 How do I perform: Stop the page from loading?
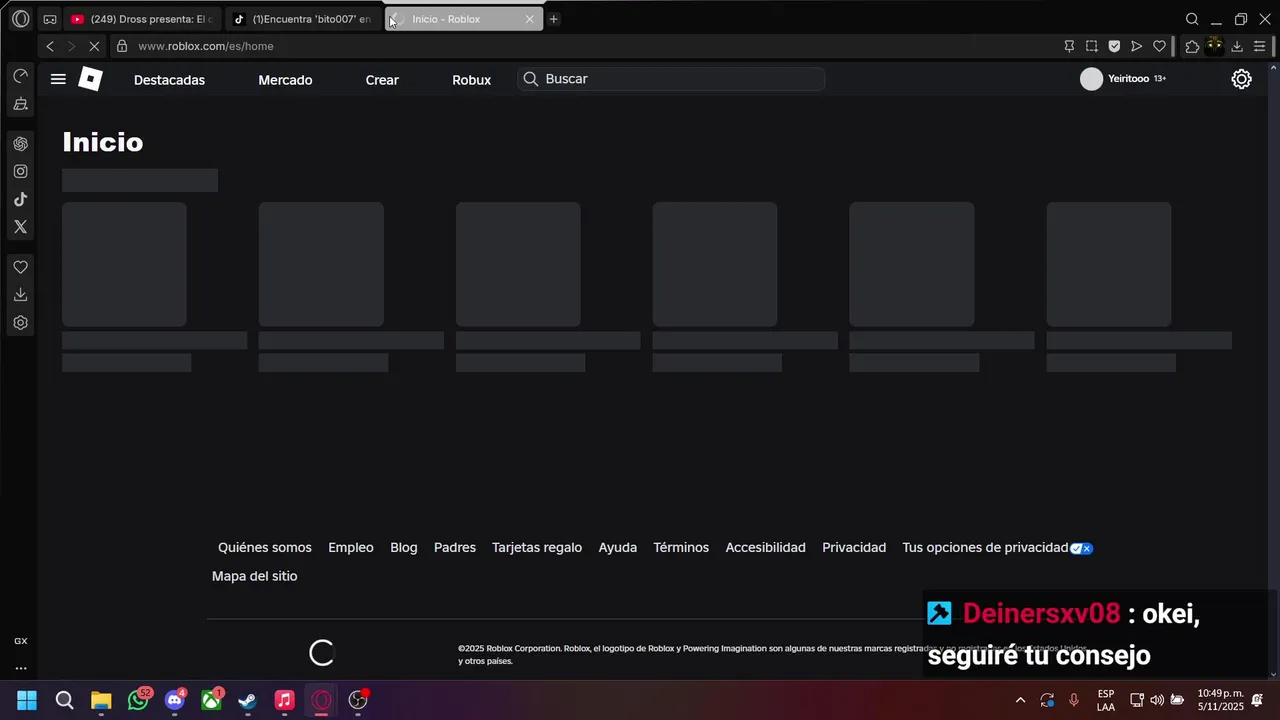pyautogui.click(x=94, y=46)
